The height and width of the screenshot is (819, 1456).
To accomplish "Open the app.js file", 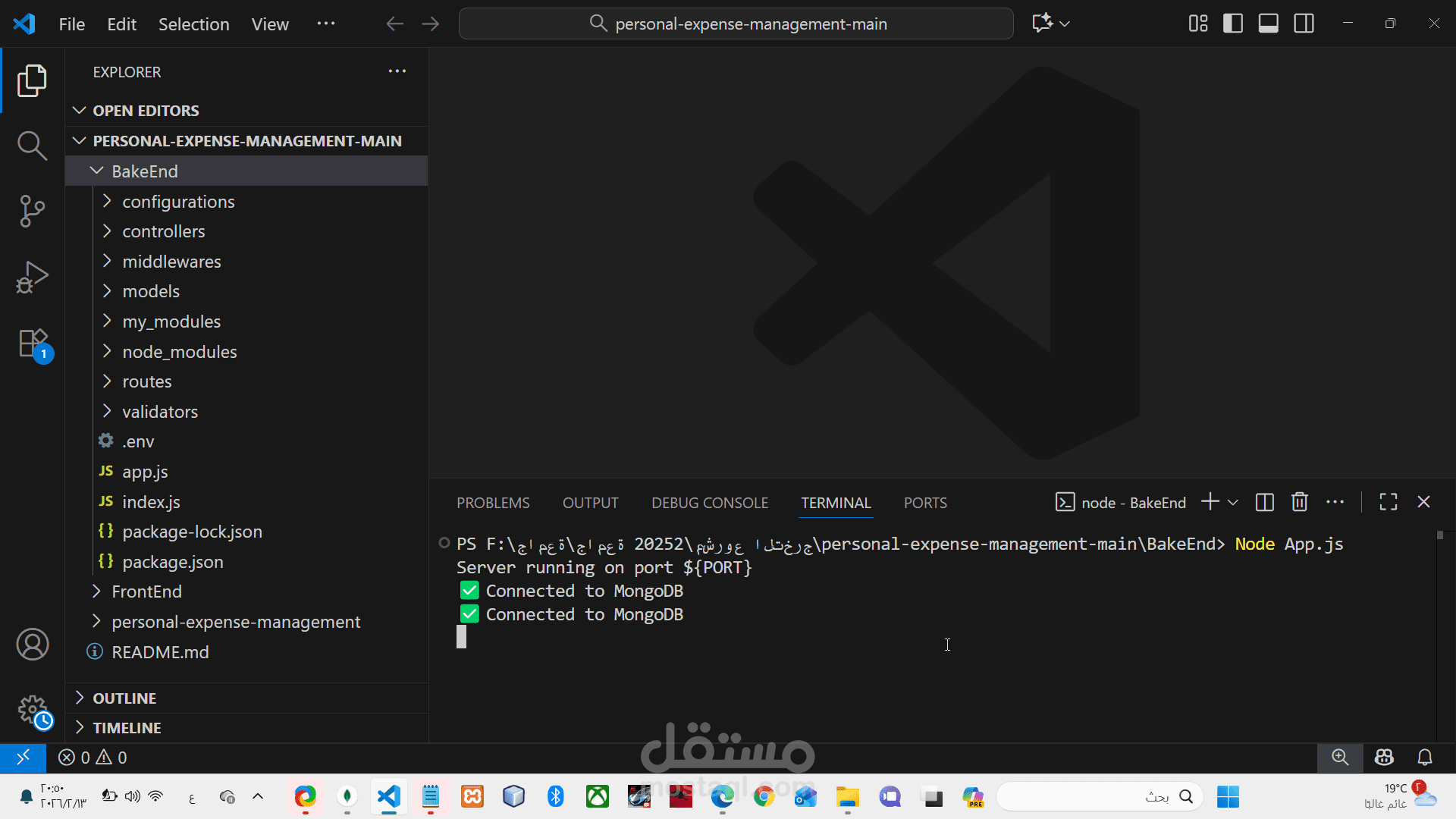I will coord(145,472).
